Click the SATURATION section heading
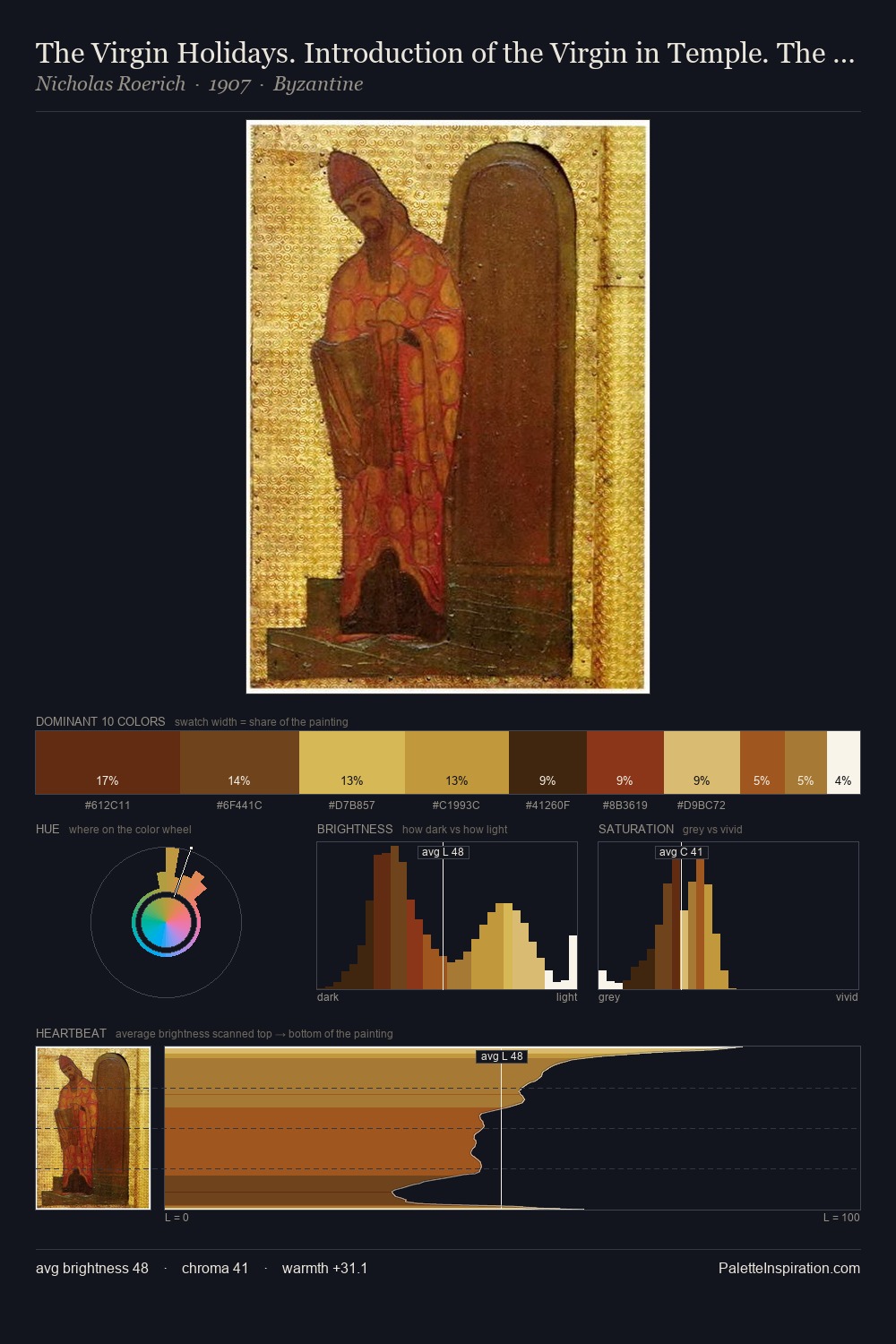Screen dimensions: 896x1344 point(636,829)
